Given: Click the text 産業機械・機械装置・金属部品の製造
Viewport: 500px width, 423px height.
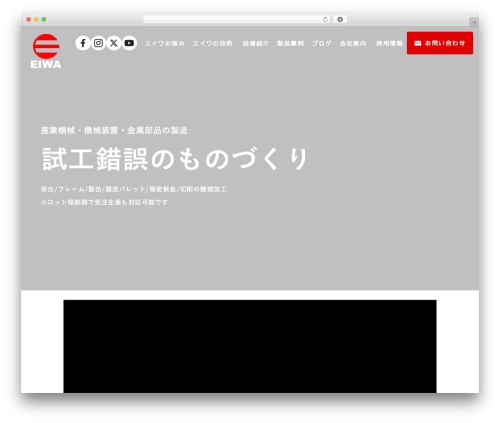Looking at the screenshot, I should click(x=114, y=130).
